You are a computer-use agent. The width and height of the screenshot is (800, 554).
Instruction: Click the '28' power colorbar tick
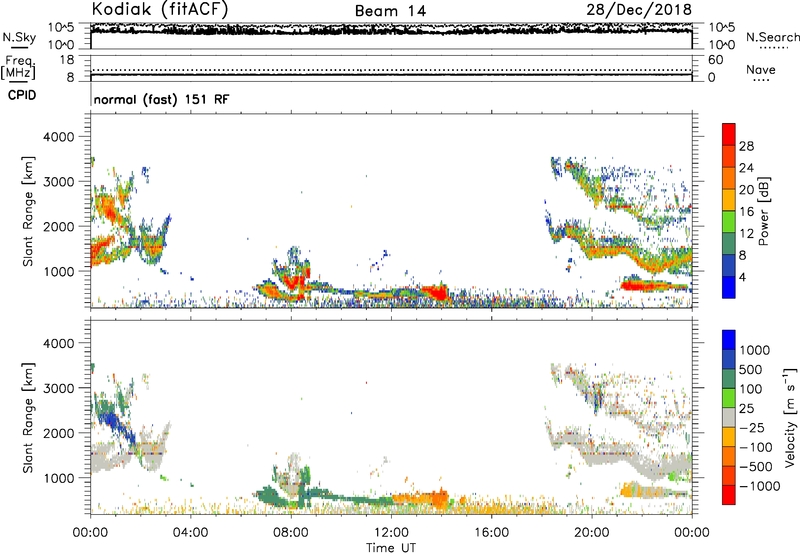tap(746, 146)
